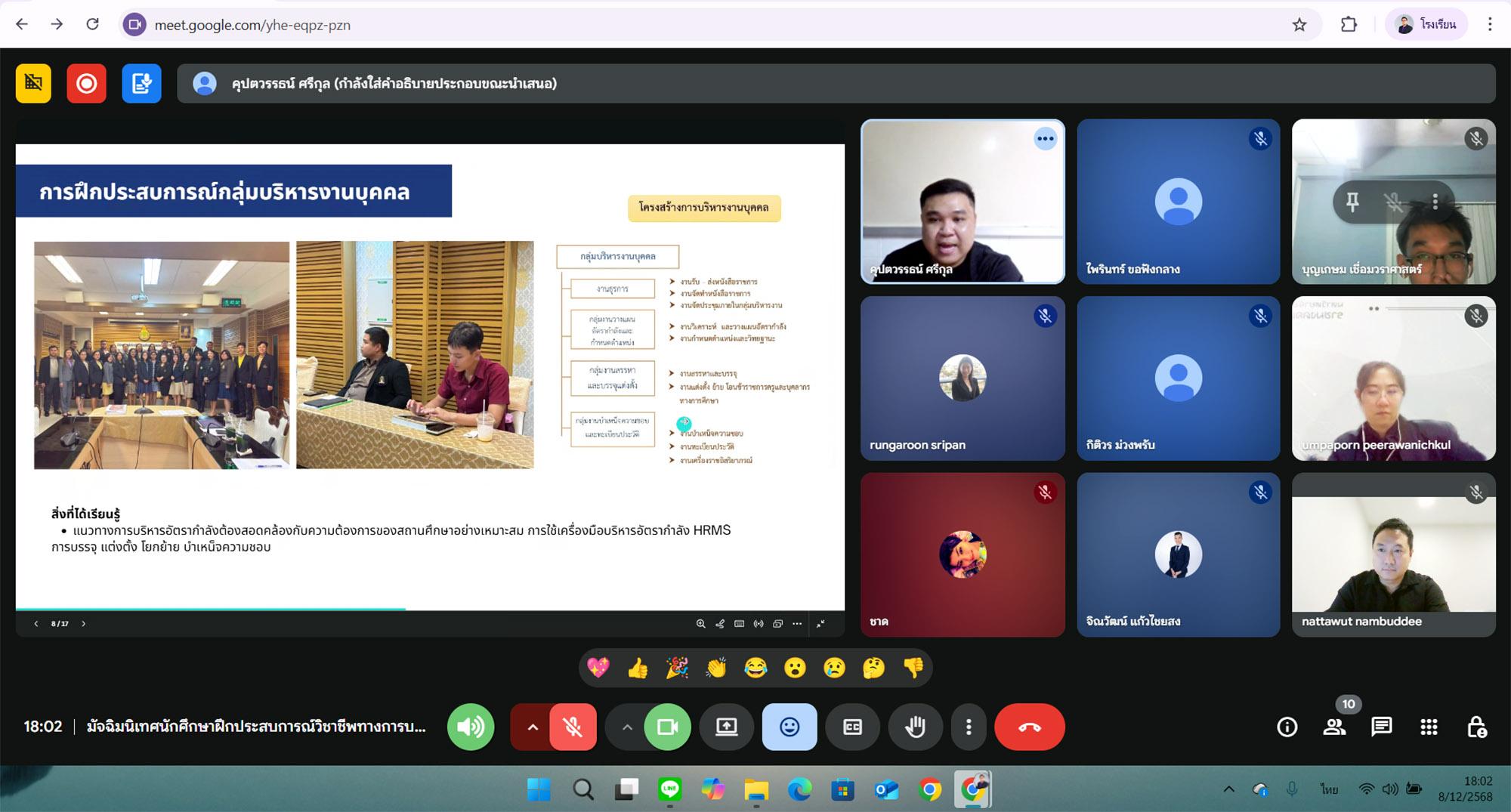Toggle closed captions
Screen dimensions: 1511x812
click(x=852, y=727)
